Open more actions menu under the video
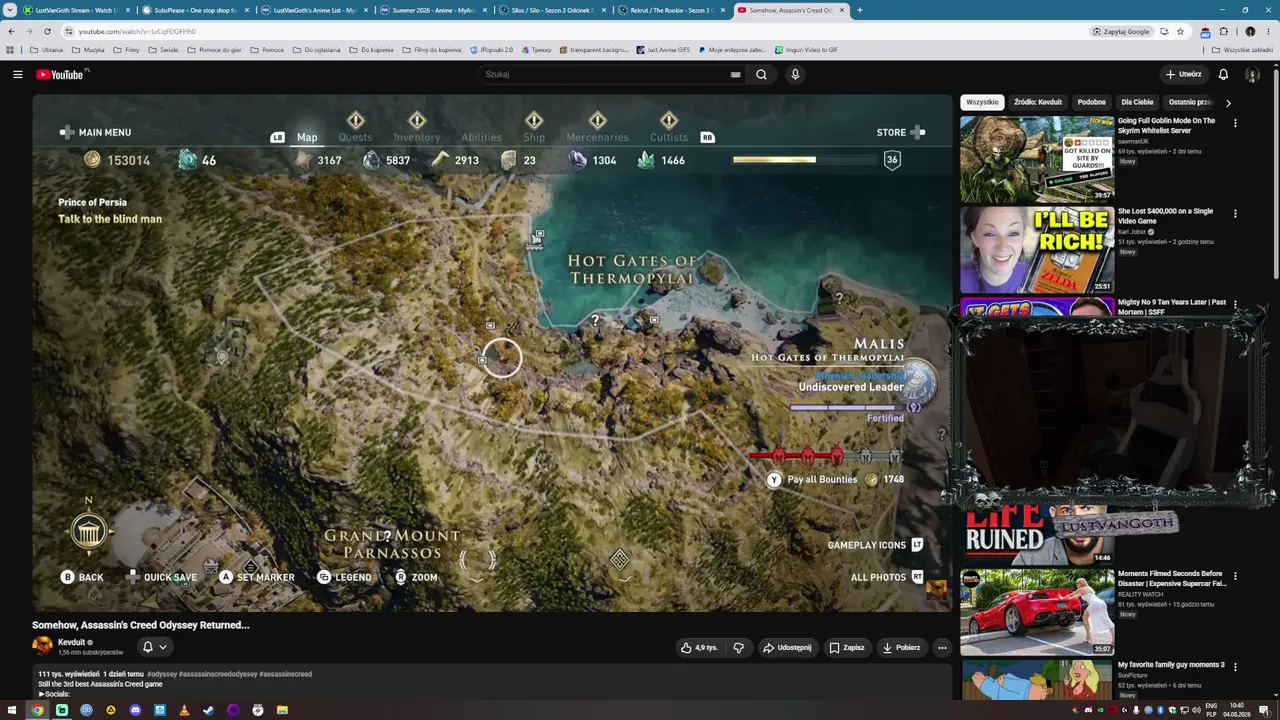The height and width of the screenshot is (720, 1280). pos(941,647)
